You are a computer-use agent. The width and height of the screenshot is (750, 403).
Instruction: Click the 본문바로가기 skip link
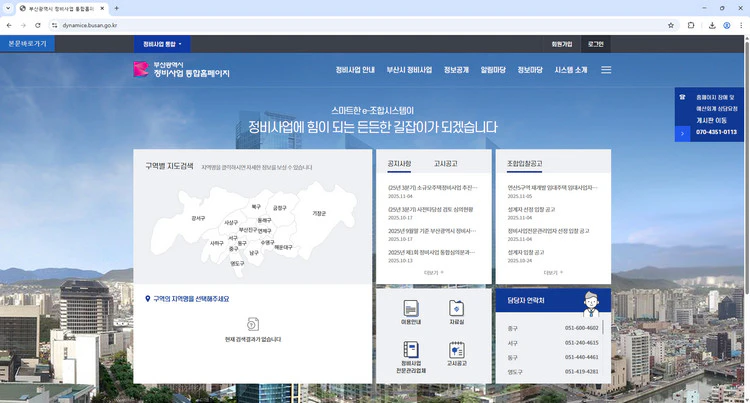[x=27, y=44]
